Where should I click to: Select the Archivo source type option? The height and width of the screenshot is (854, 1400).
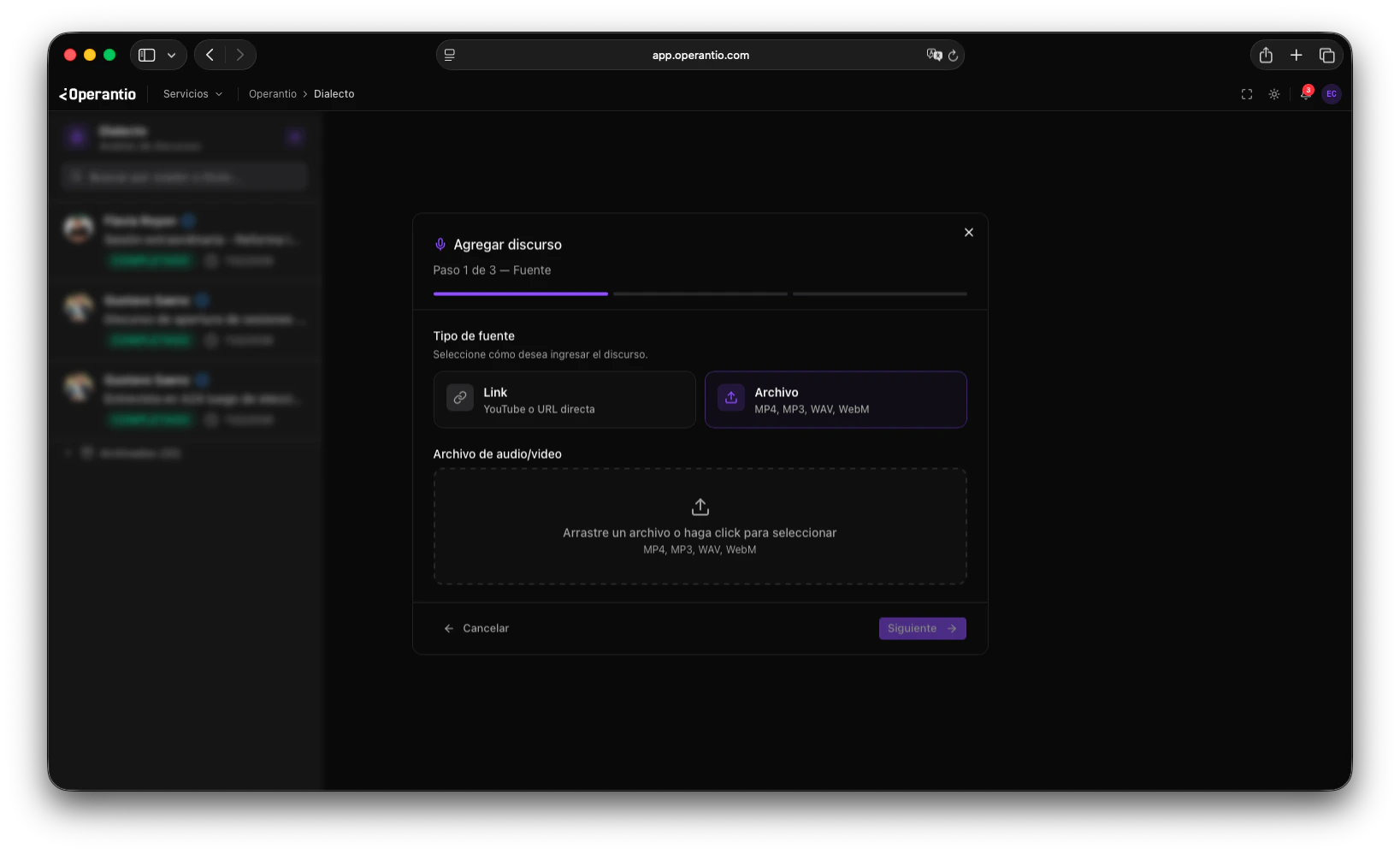pos(836,400)
